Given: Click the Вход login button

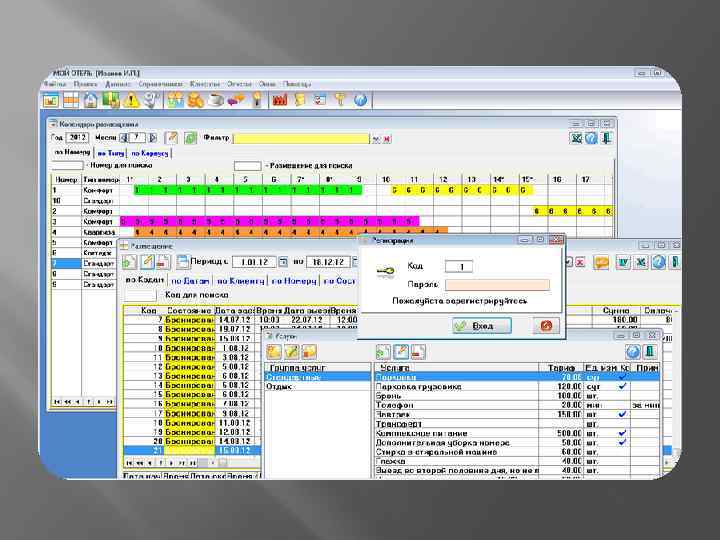Looking at the screenshot, I should click(482, 326).
